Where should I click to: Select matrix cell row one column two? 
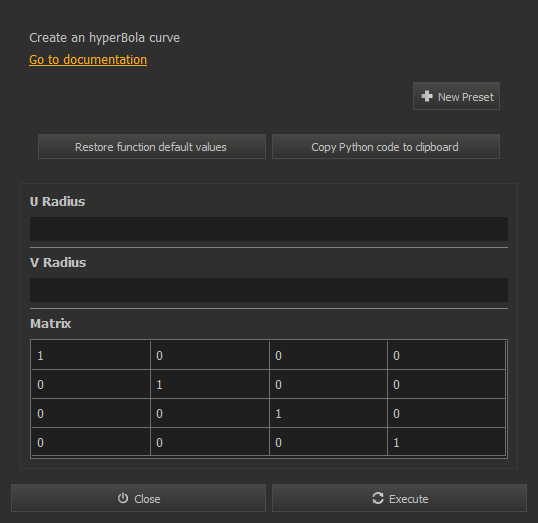click(x=210, y=355)
